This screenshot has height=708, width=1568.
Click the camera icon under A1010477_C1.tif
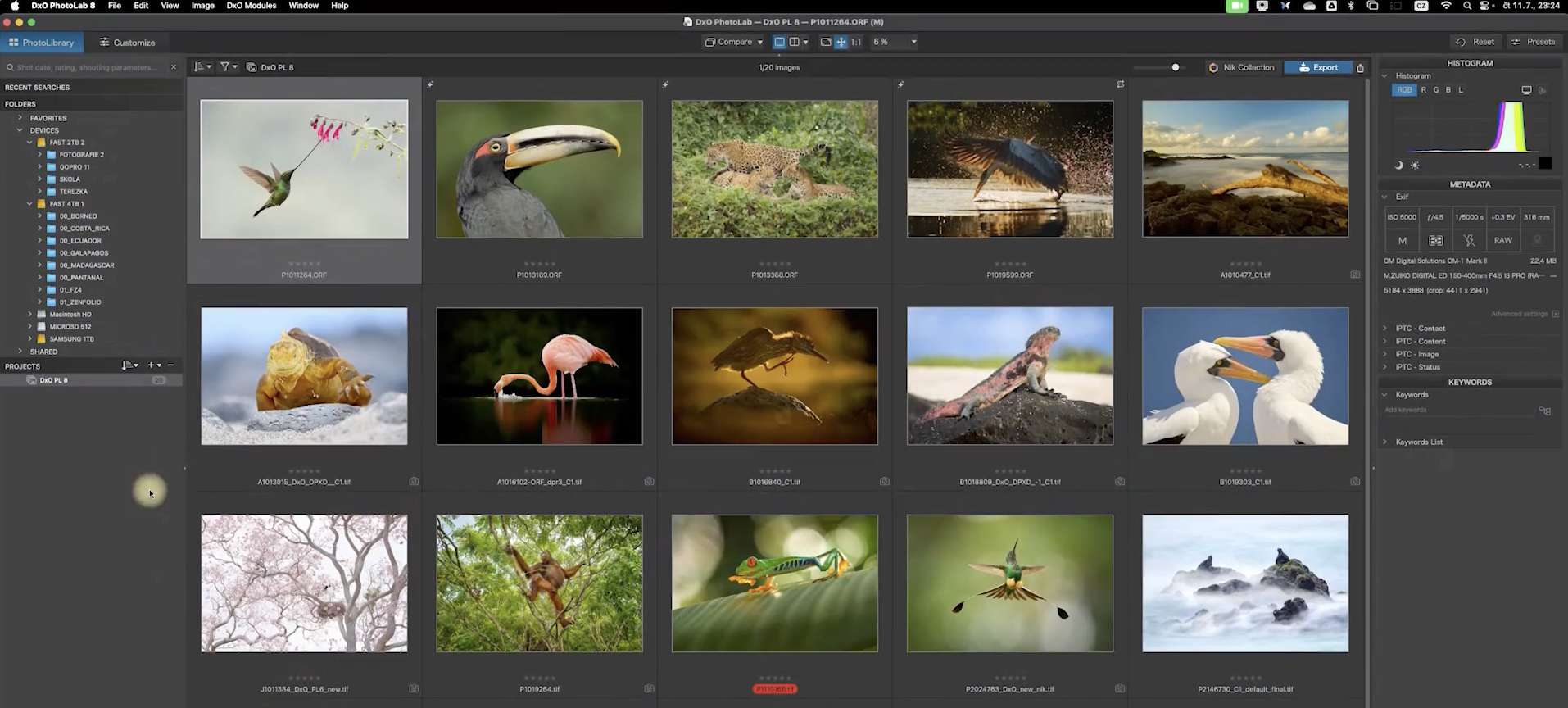(x=1355, y=275)
